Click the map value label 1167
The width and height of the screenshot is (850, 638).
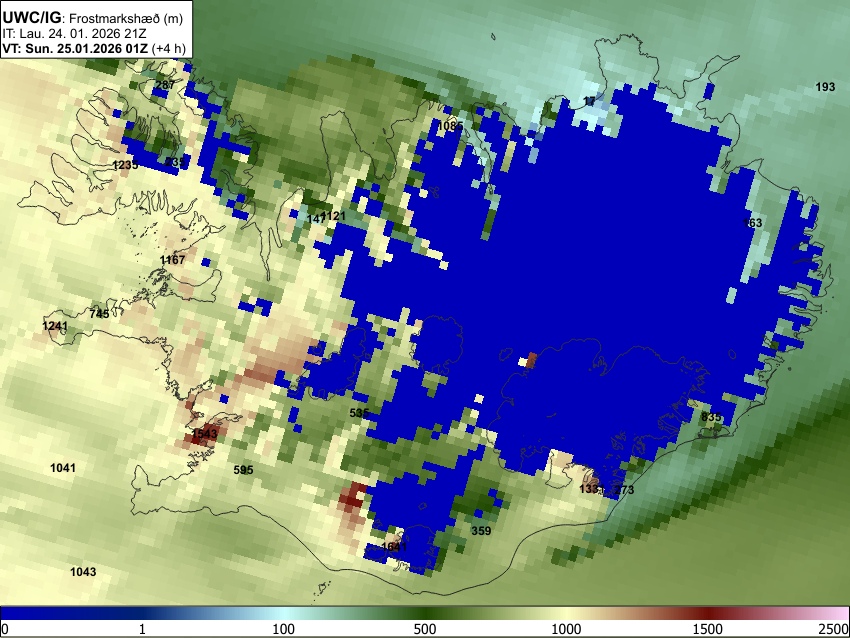pyautogui.click(x=172, y=260)
